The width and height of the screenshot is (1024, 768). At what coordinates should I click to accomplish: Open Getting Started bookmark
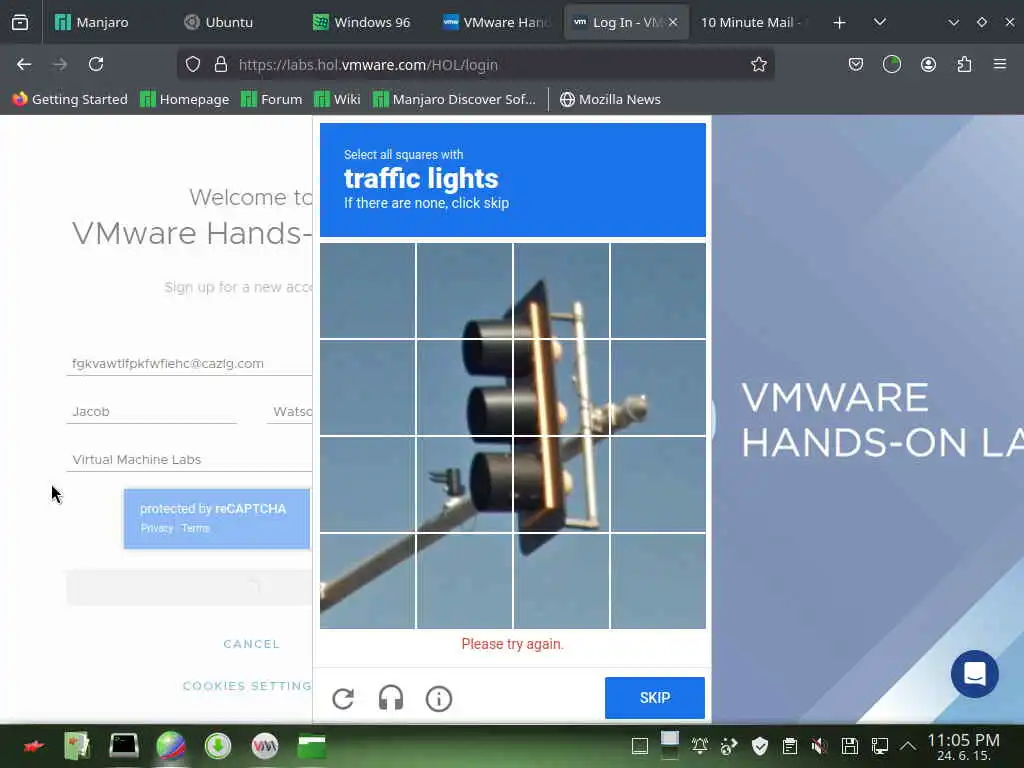[x=70, y=99]
